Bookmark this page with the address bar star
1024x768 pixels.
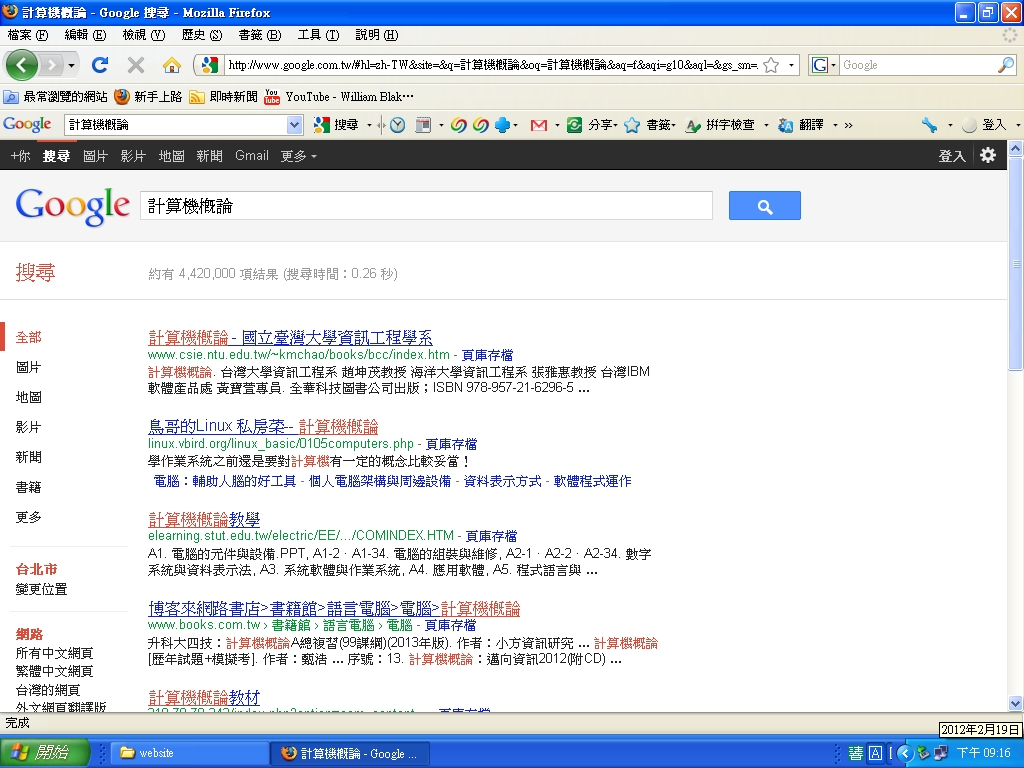point(771,65)
